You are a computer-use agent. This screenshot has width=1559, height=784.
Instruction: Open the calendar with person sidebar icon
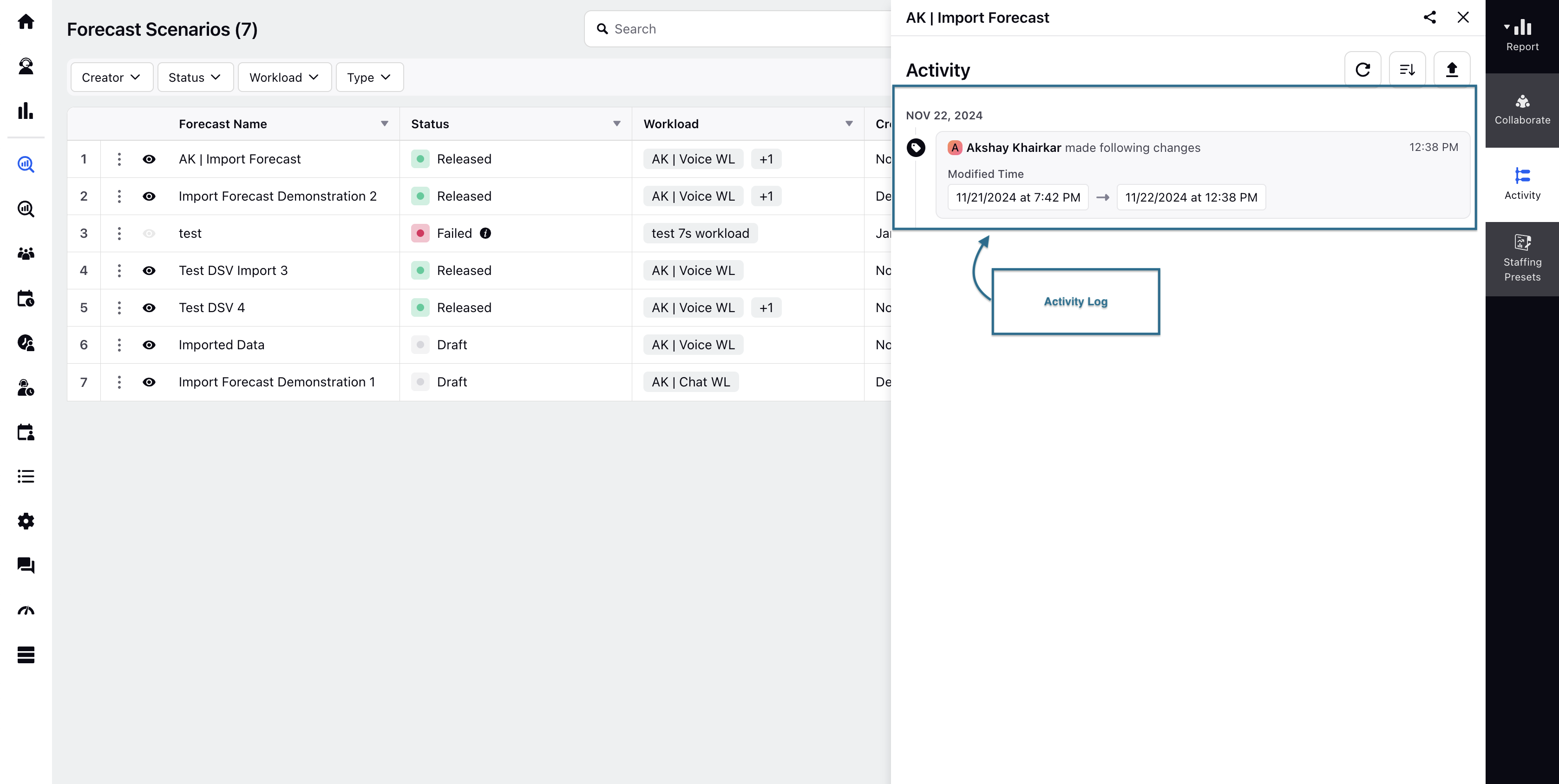coord(26,432)
